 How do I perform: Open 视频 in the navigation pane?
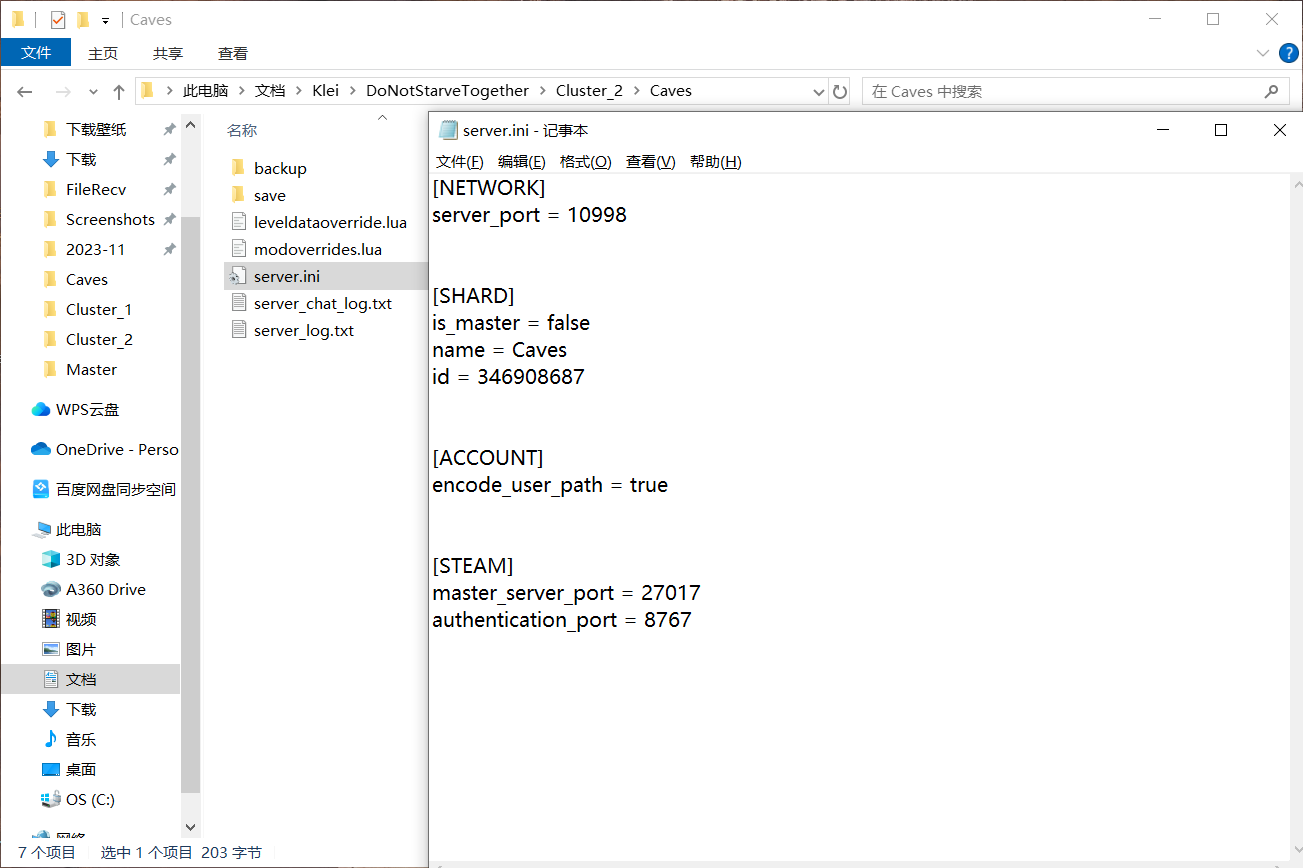click(81, 619)
